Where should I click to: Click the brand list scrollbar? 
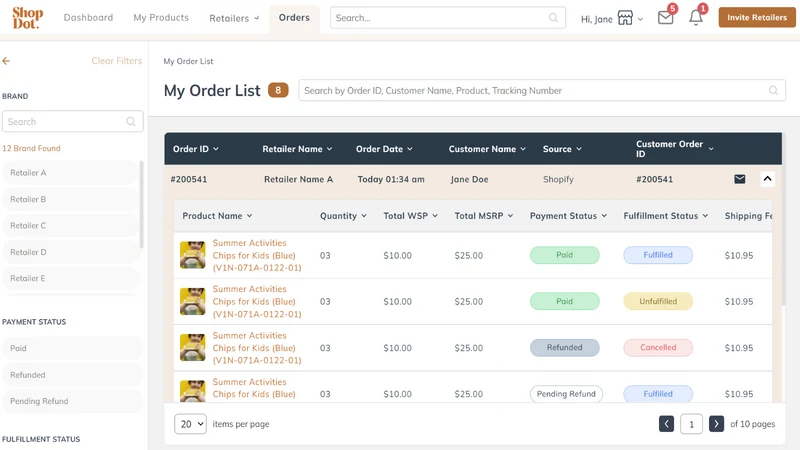[141, 204]
